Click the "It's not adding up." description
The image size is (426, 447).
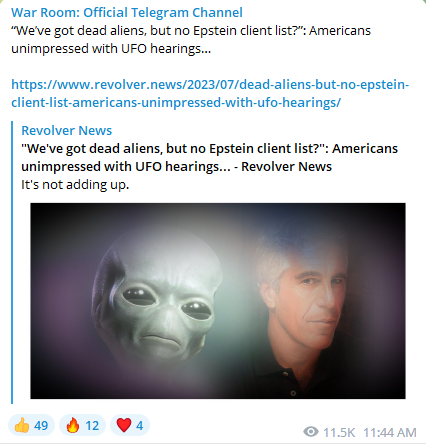click(75, 185)
